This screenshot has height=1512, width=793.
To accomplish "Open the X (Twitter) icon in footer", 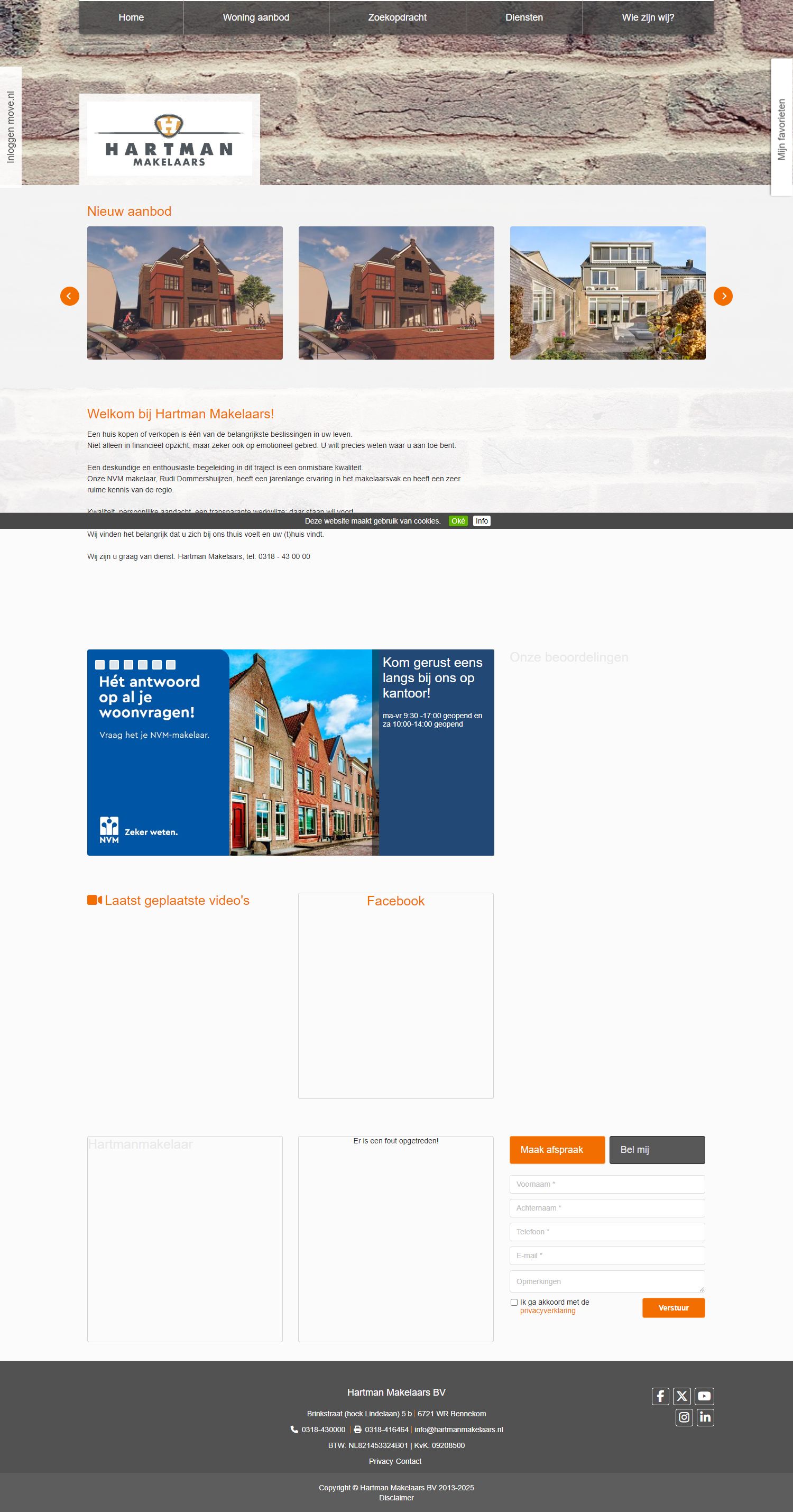I will pos(681,1396).
